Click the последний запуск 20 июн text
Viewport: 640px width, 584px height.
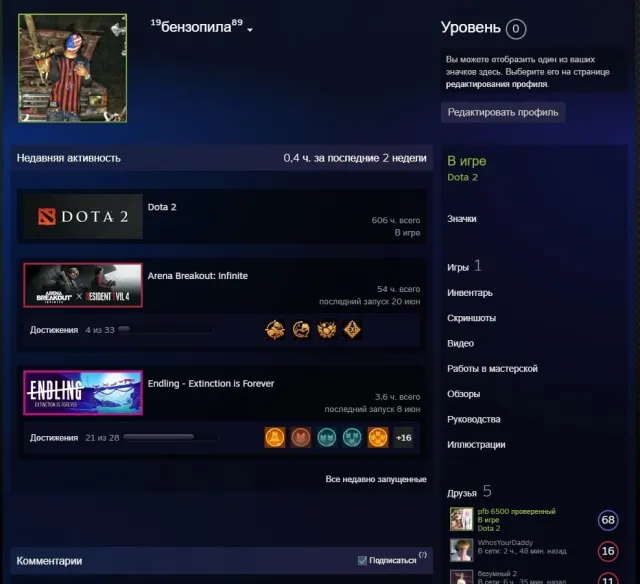[369, 302]
